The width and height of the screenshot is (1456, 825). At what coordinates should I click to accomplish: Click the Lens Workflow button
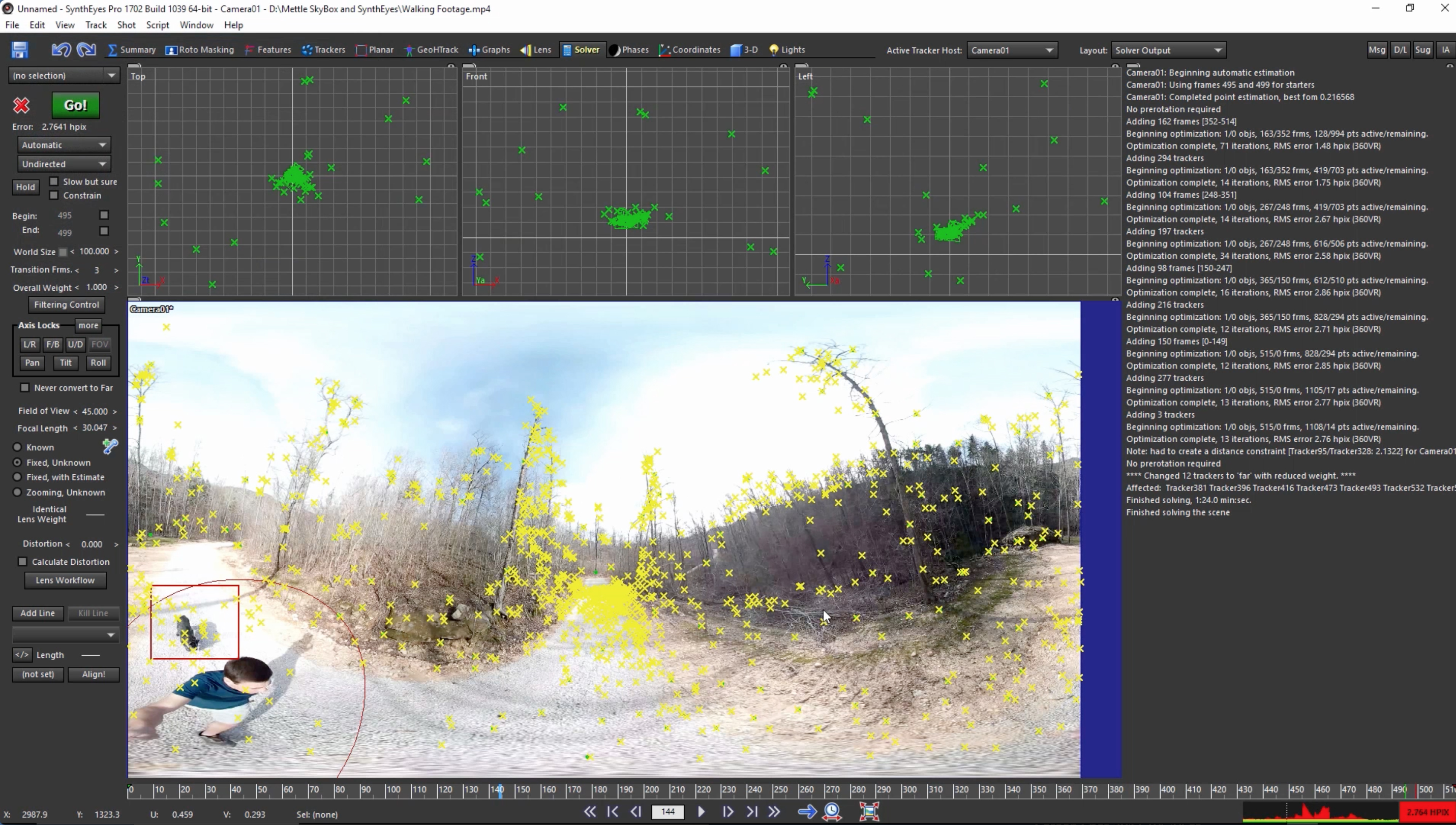tap(65, 580)
